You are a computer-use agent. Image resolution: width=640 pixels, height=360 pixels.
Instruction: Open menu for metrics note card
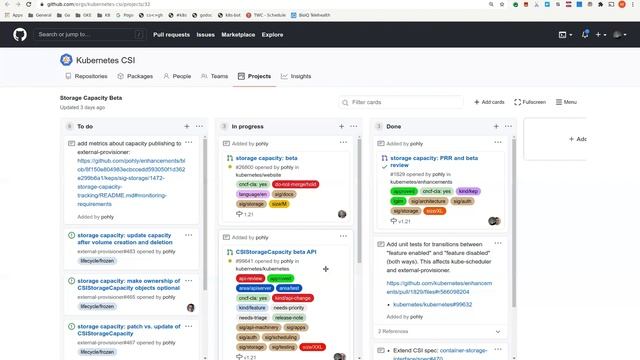pos(189,142)
